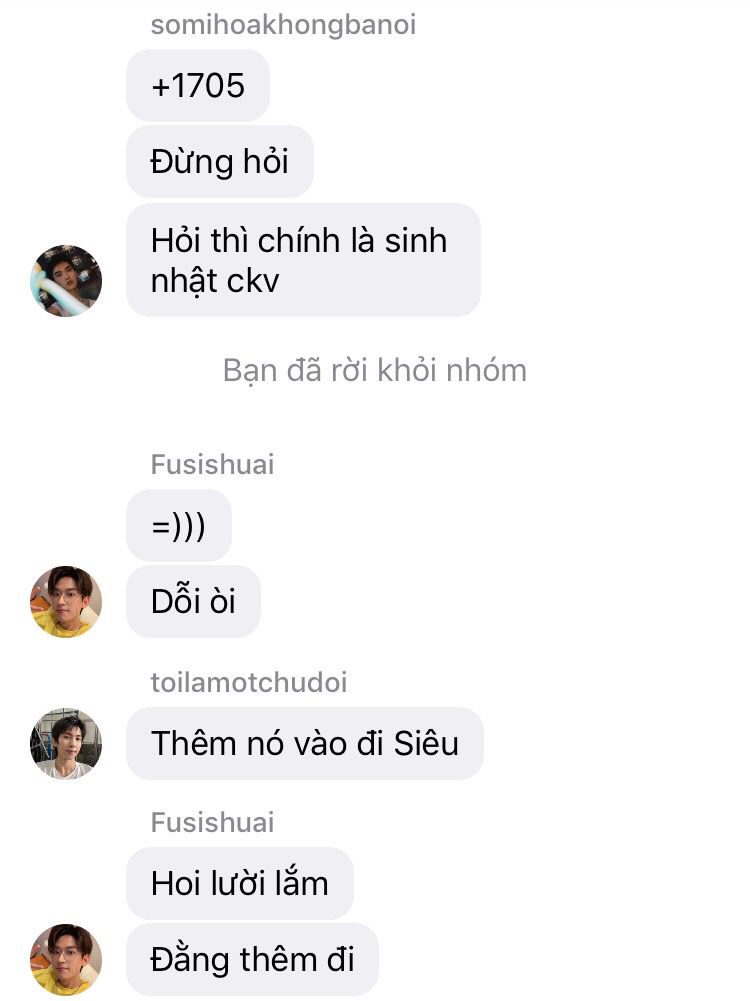Image resolution: width=750 pixels, height=1001 pixels.
Task: Select the 'Dỗi òi' message bubble
Action: 193,601
